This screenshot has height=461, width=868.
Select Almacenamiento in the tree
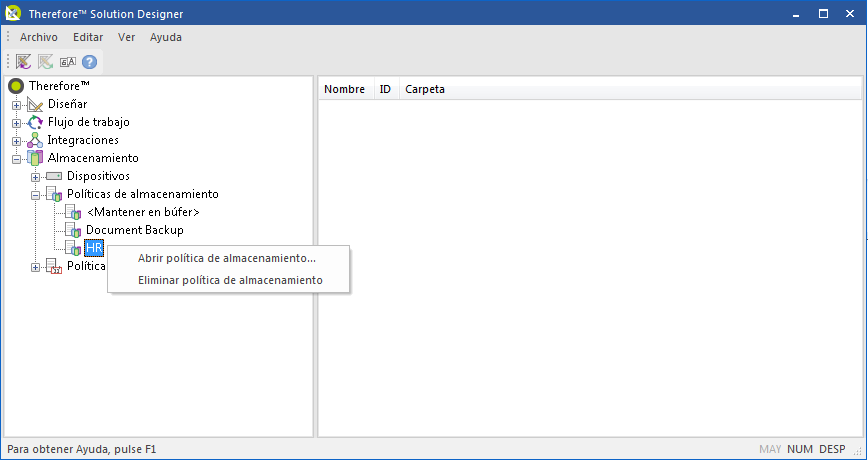[x=93, y=158]
